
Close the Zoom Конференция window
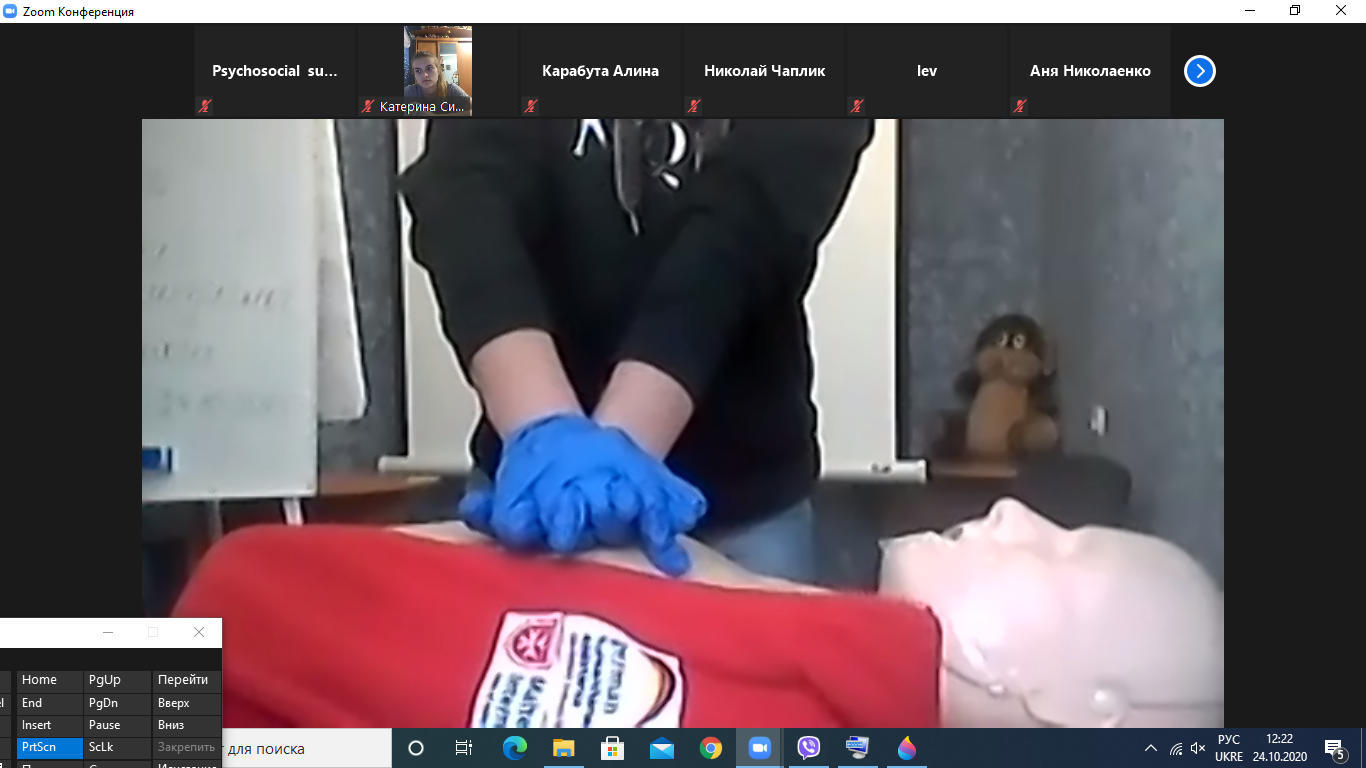tap(1342, 11)
